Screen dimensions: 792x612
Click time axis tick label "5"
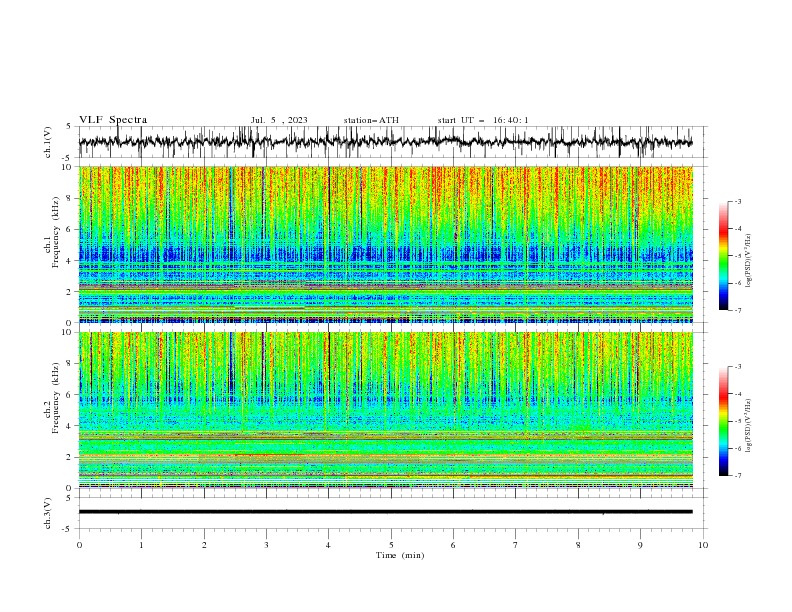pos(391,545)
